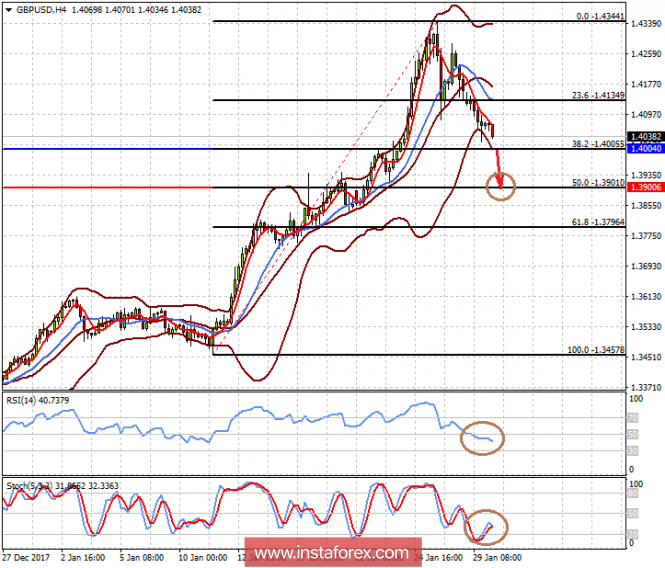Click the 1.36130 price axis value
The image size is (665, 568).
click(x=646, y=297)
